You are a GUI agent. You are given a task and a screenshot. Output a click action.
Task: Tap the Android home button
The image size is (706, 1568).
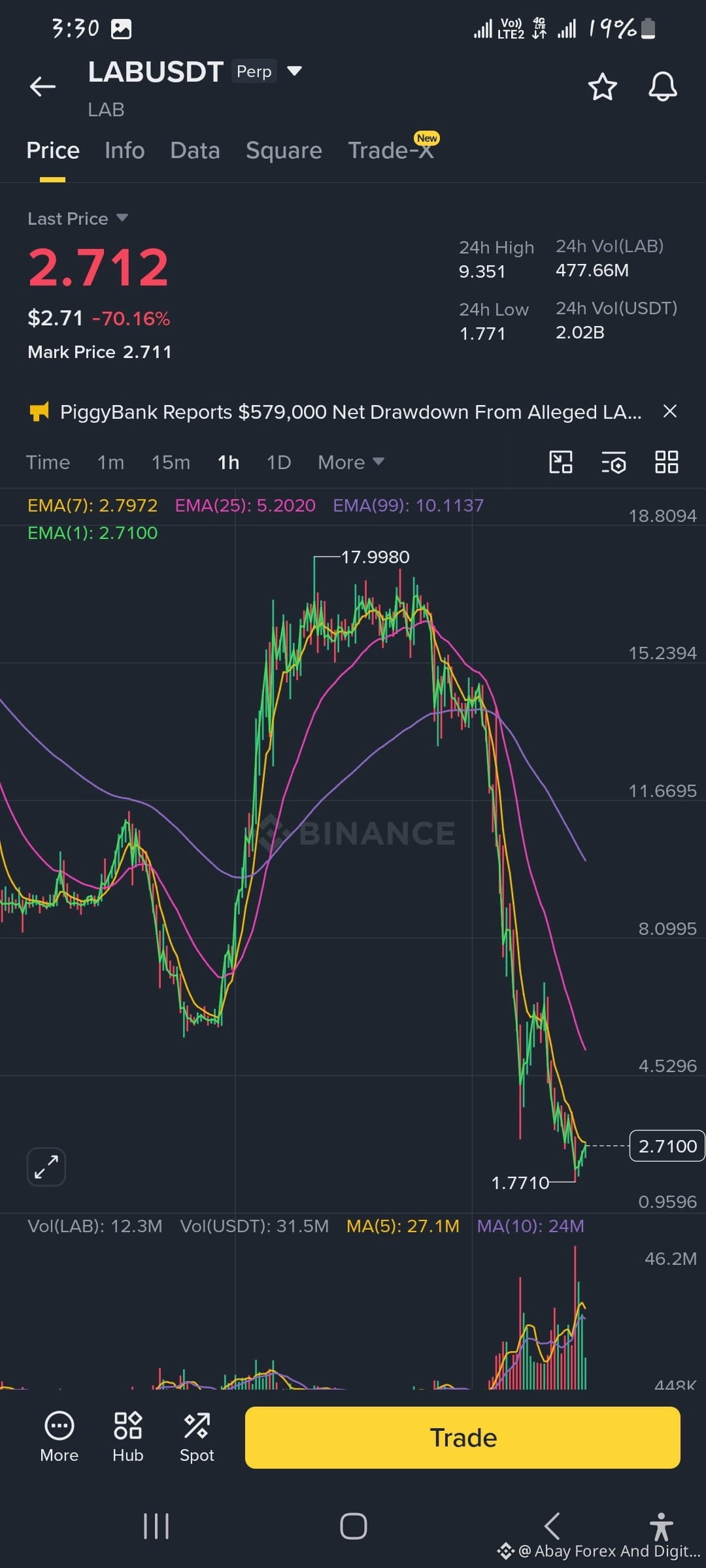[x=353, y=1526]
